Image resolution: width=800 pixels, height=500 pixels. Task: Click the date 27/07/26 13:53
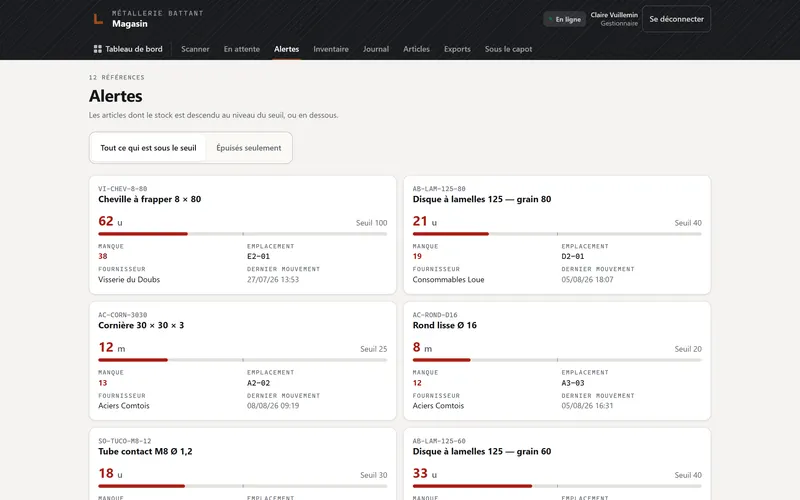pos(273,280)
